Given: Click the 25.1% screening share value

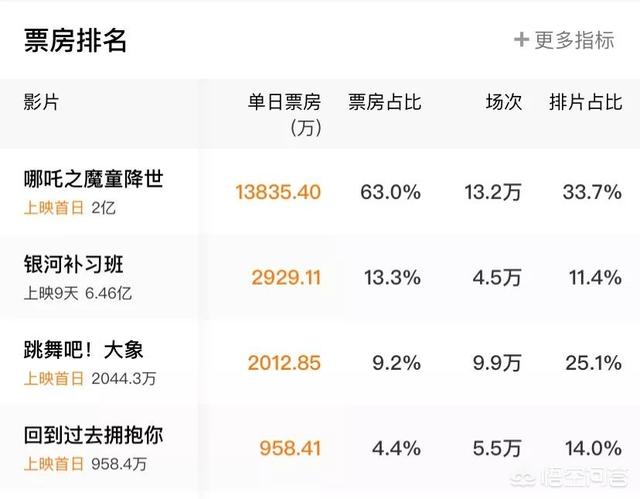Looking at the screenshot, I should 594,363.
